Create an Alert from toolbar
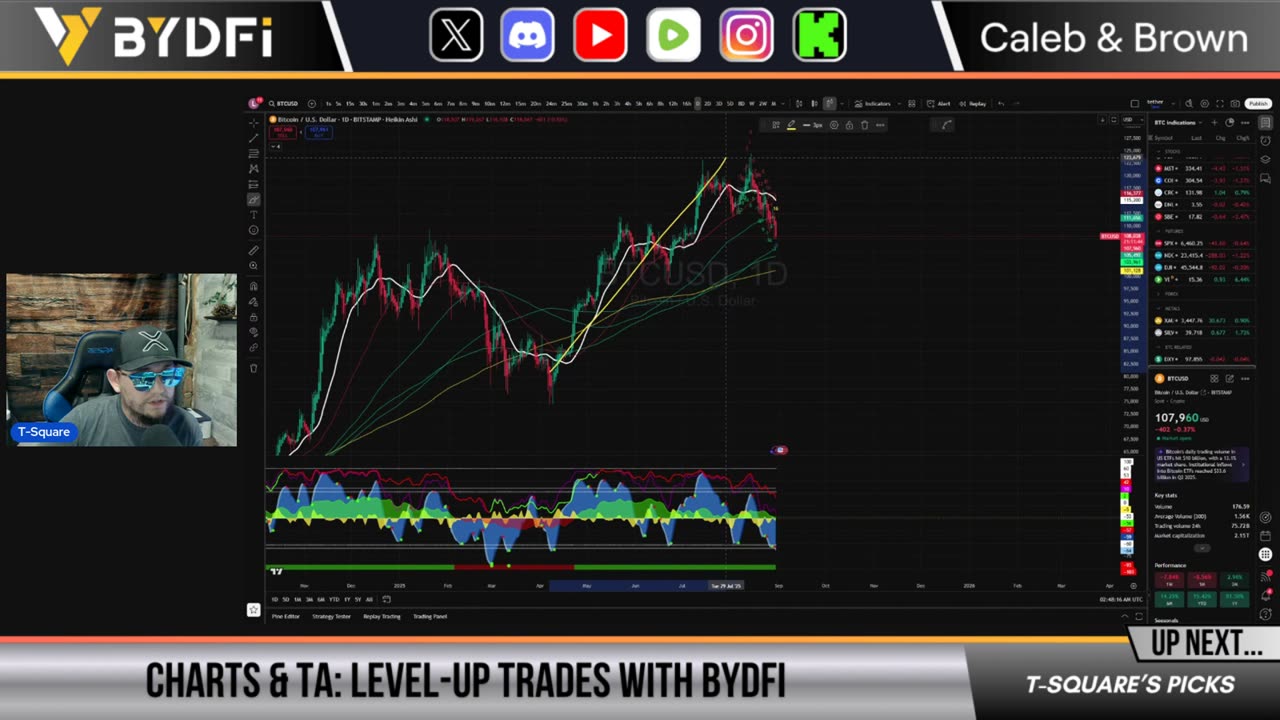This screenshot has height=720, width=1280. [x=939, y=103]
